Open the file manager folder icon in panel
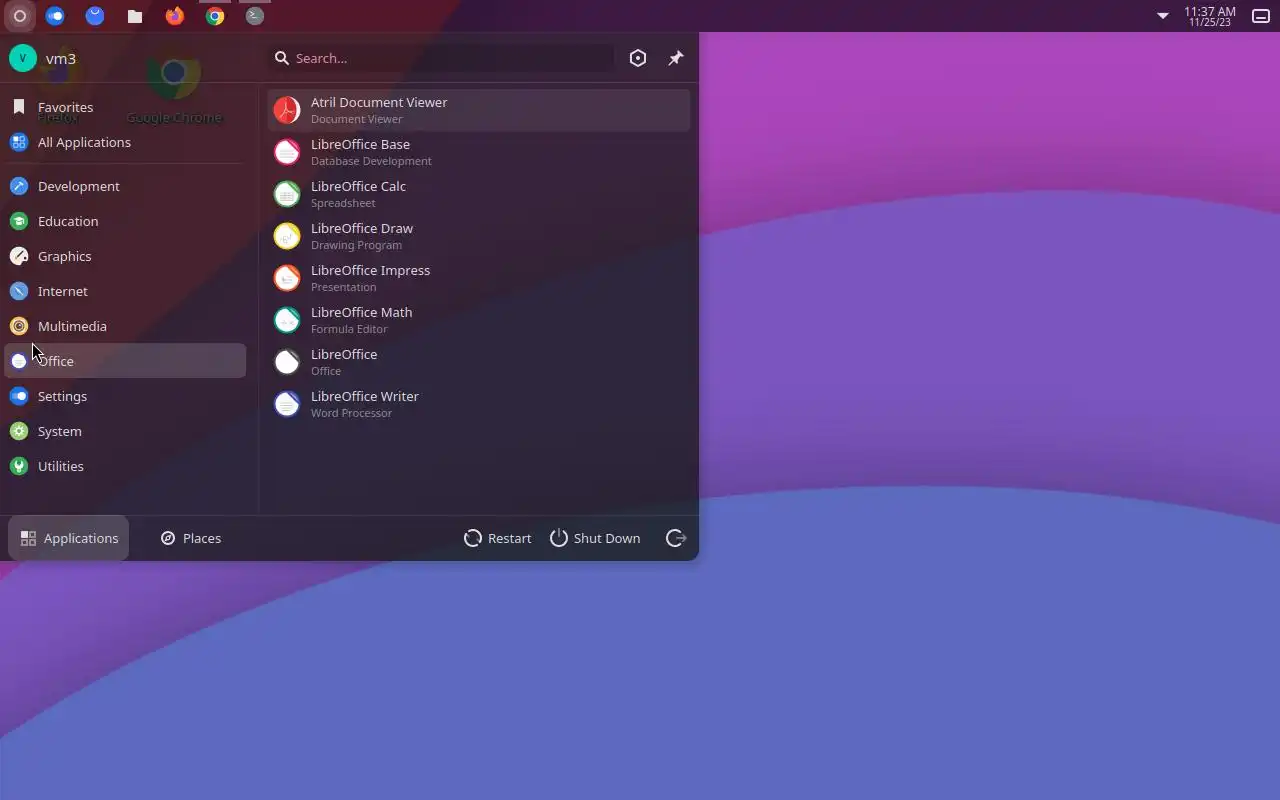The height and width of the screenshot is (800, 1280). coord(135,16)
